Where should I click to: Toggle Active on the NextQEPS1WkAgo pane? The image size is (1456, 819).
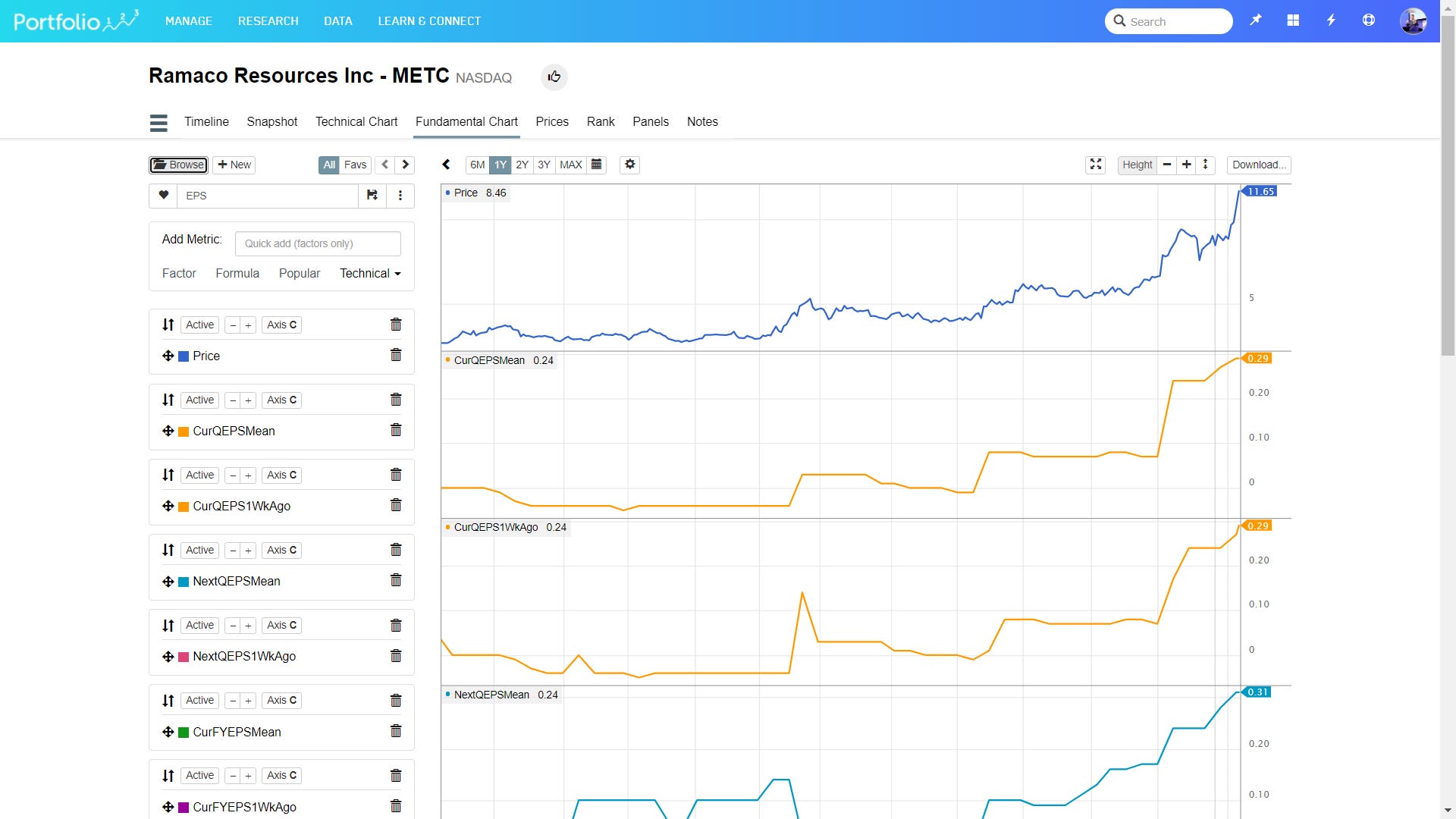pos(199,625)
